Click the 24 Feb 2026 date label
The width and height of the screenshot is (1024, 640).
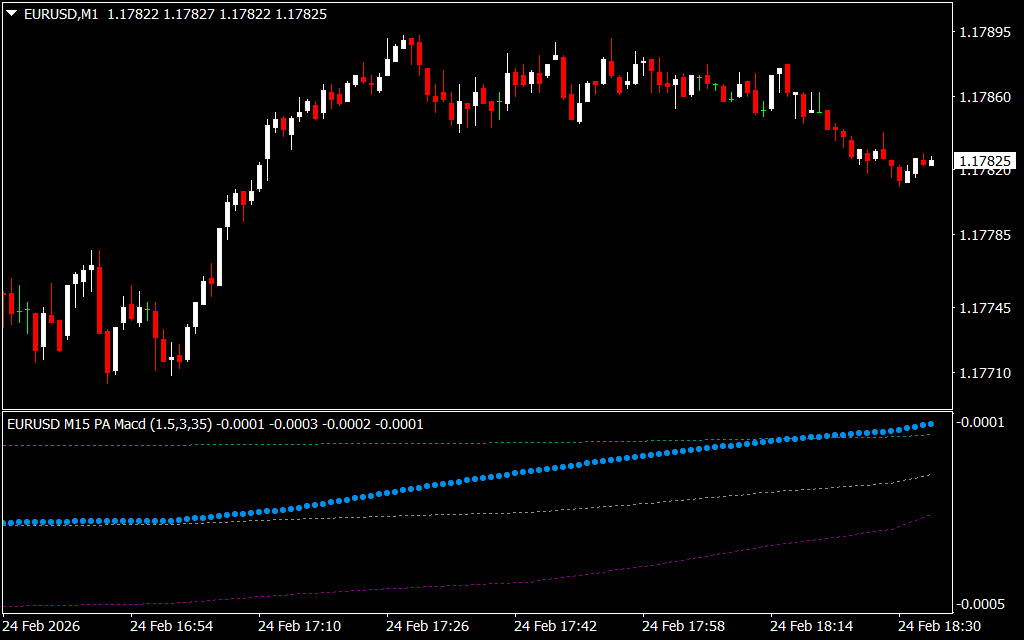[43, 626]
